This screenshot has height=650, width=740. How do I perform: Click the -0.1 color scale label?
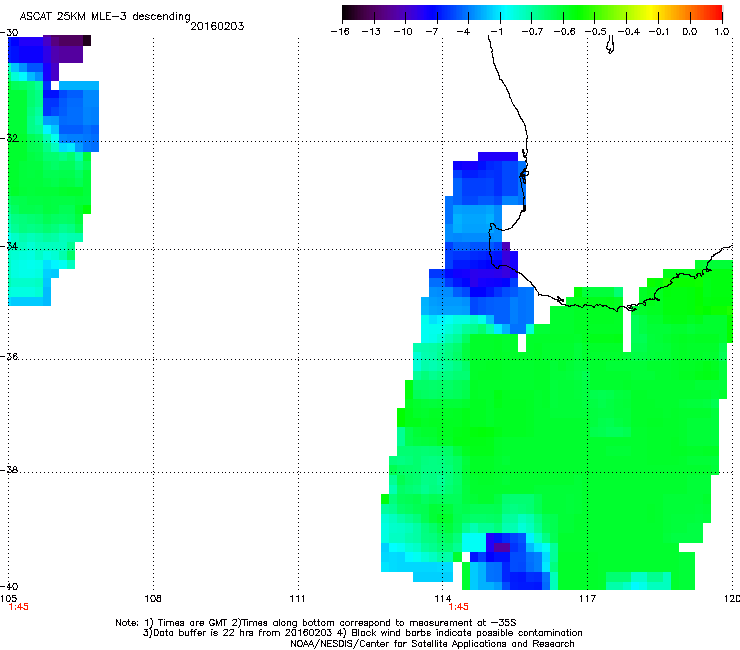(x=659, y=32)
